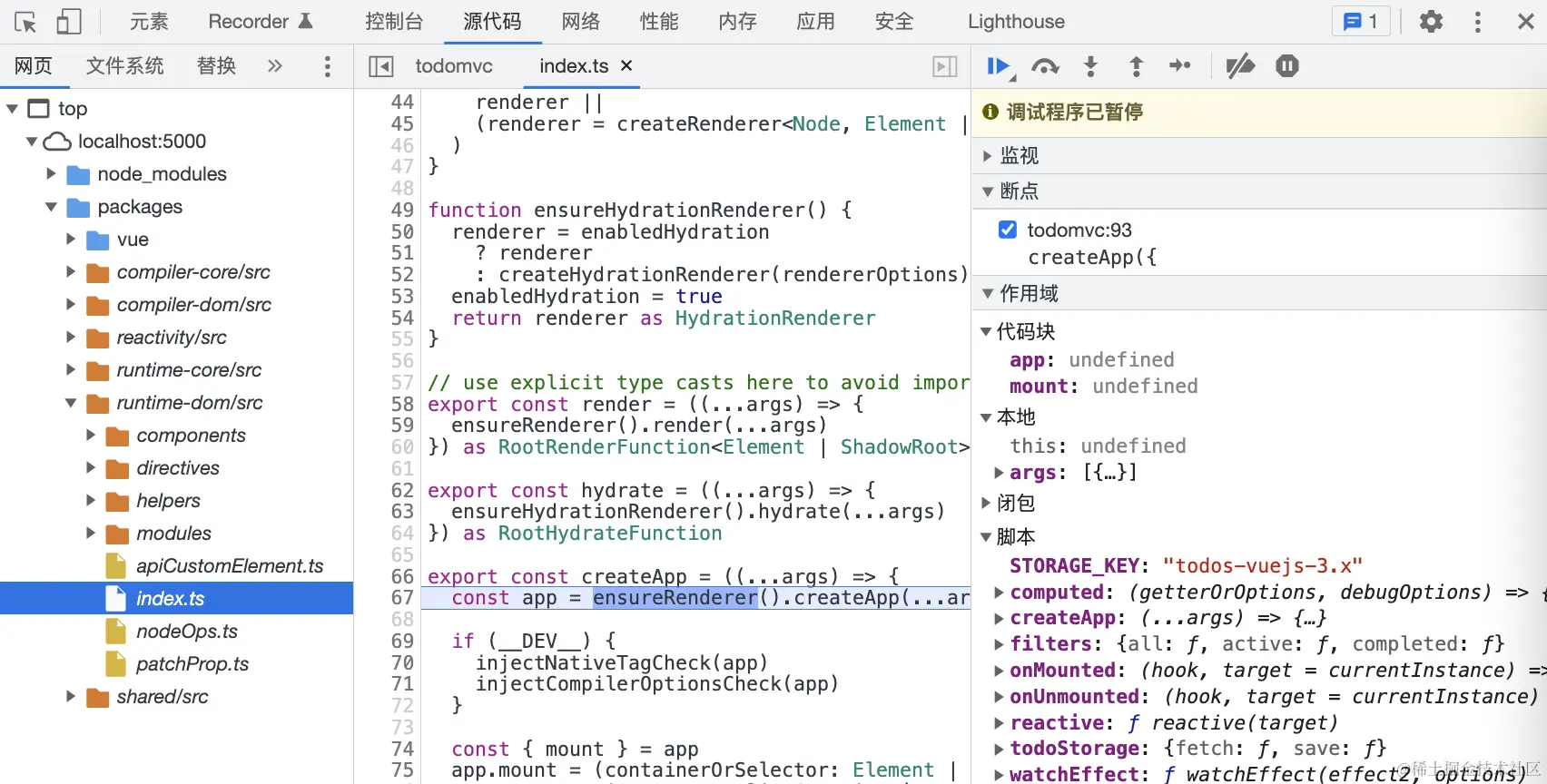The height and width of the screenshot is (784, 1547).
Task: Collapse the top frame node
Action: point(13,109)
